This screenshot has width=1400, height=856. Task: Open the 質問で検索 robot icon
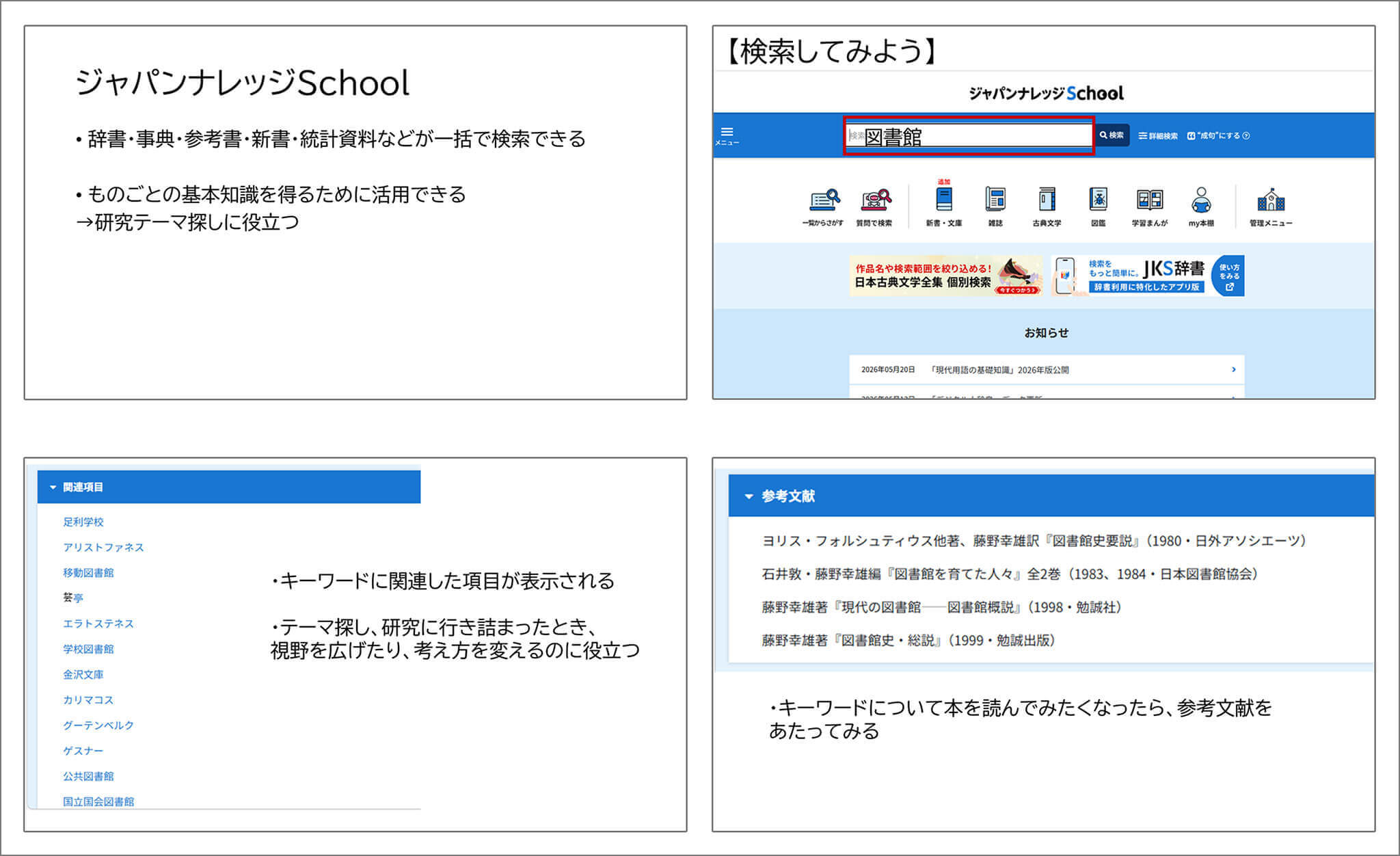[x=874, y=206]
